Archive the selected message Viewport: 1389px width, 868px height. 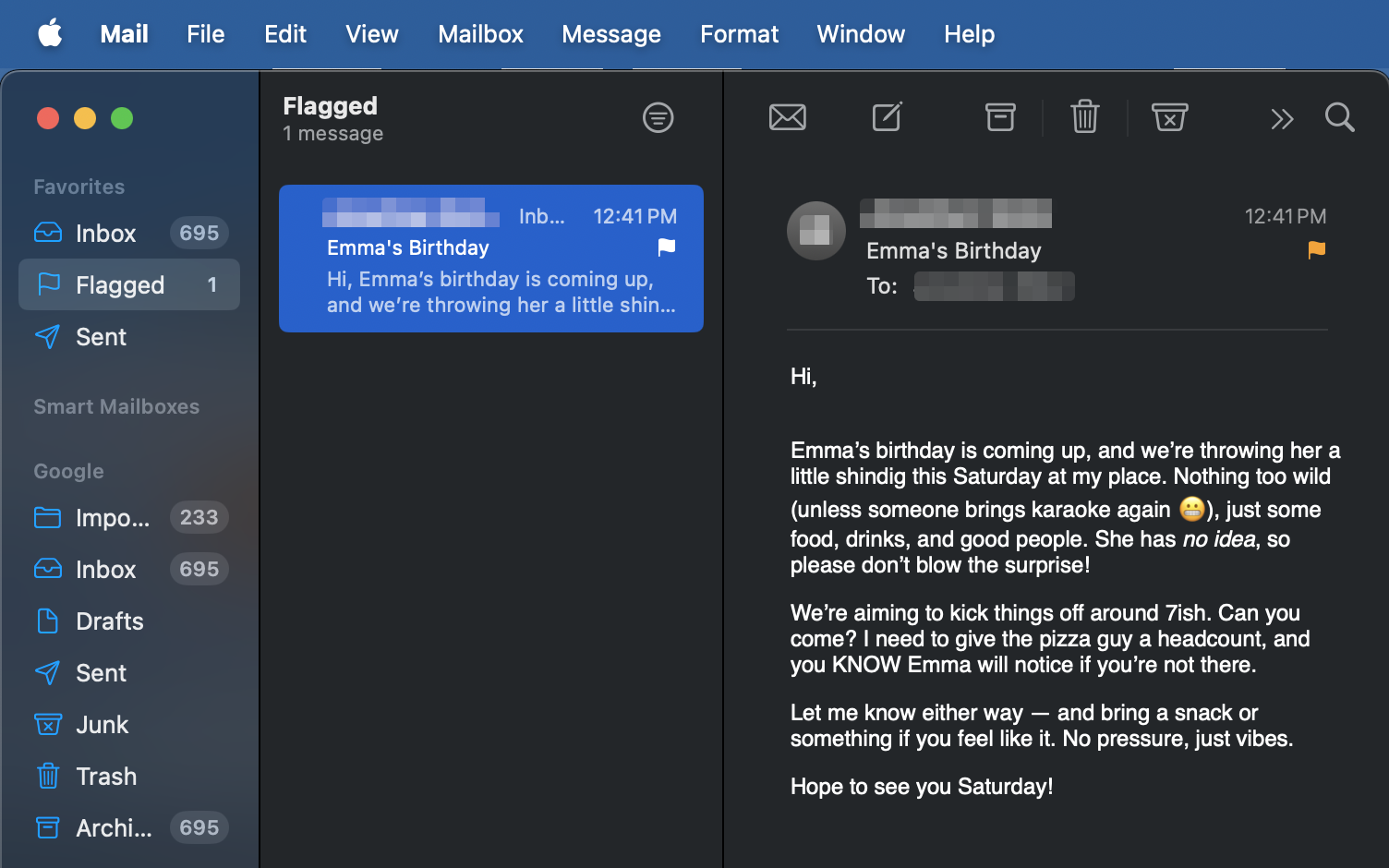coord(1000,117)
